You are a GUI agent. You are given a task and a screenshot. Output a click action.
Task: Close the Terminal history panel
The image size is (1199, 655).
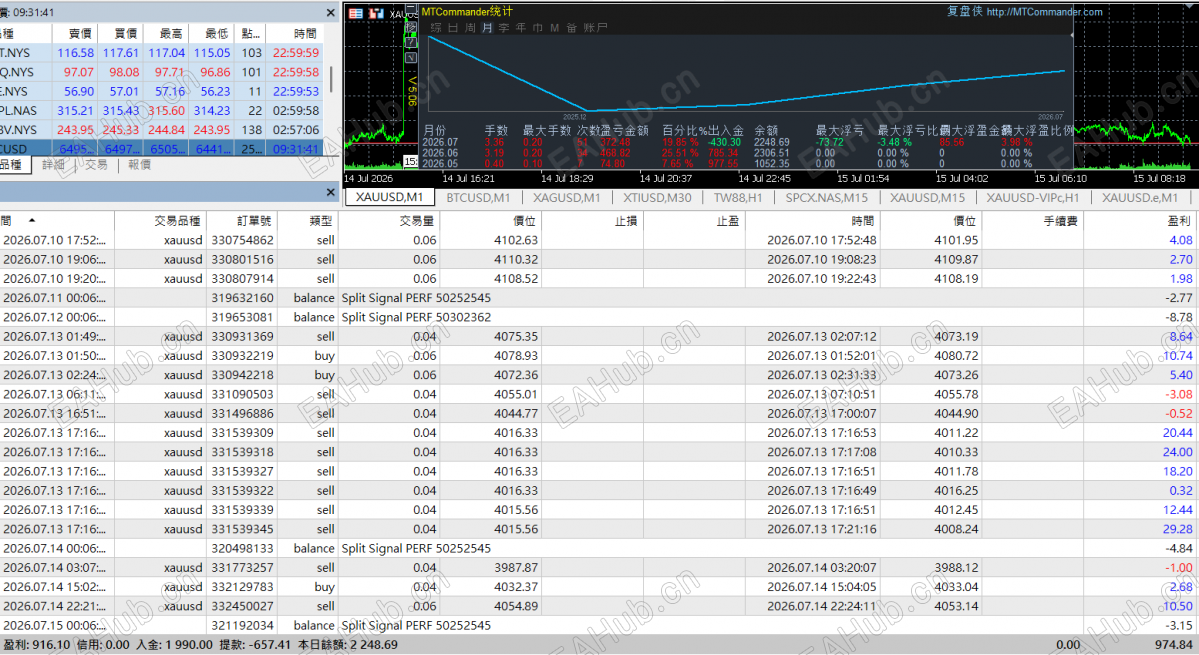[330, 193]
